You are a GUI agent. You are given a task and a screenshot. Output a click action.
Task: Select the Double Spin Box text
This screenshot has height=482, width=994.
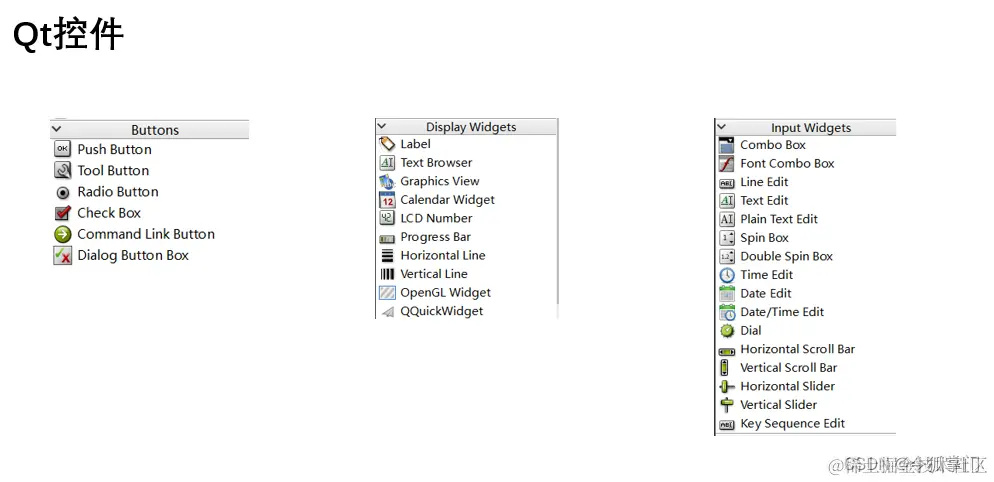(787, 256)
